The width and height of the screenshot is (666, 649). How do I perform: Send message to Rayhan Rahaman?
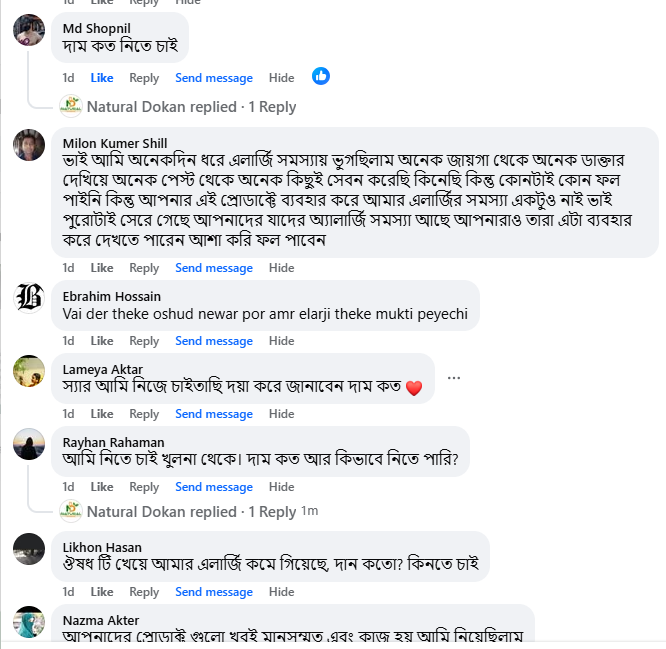pyautogui.click(x=214, y=487)
